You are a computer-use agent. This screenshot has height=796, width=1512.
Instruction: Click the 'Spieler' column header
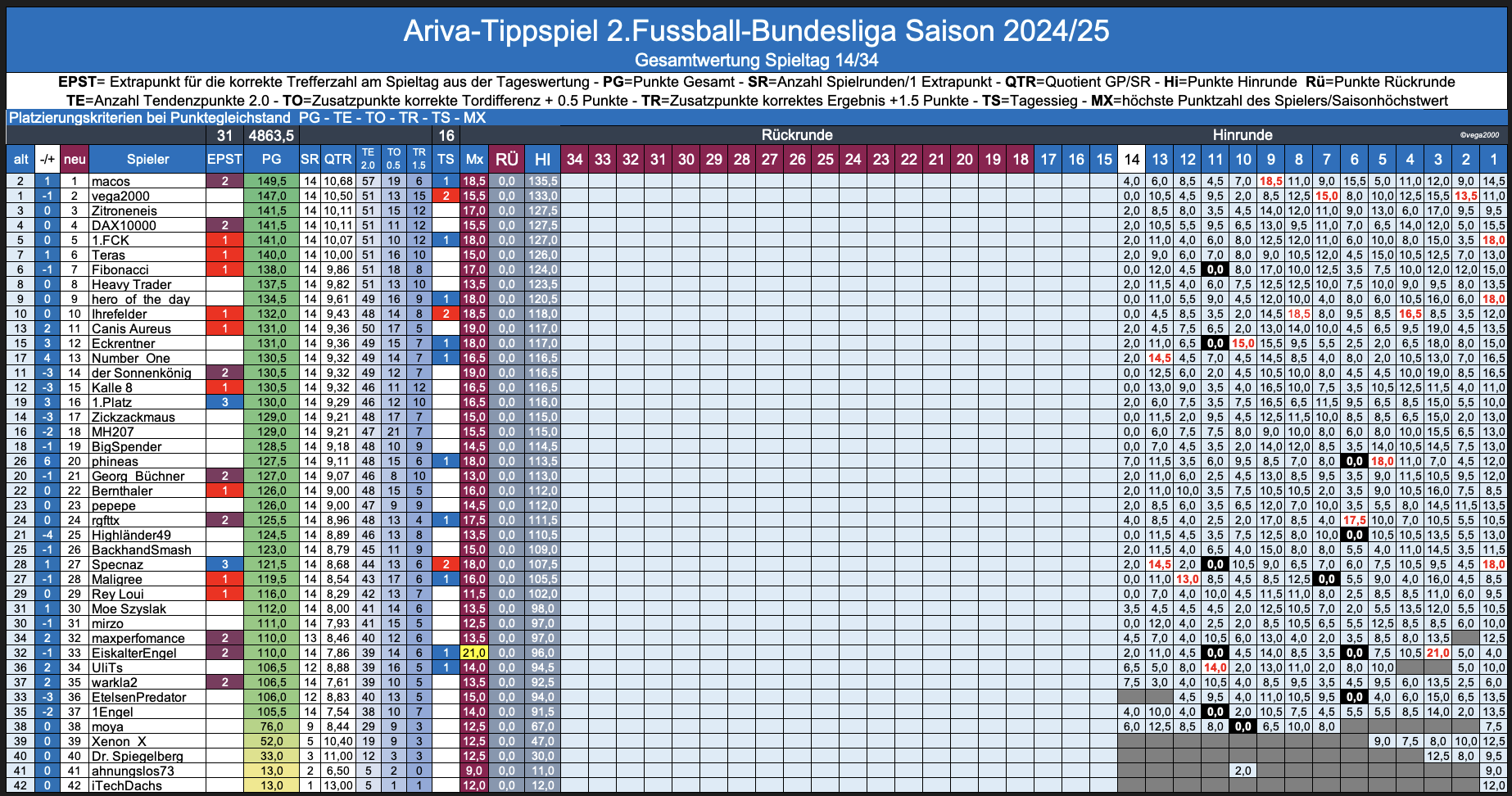pos(147,159)
